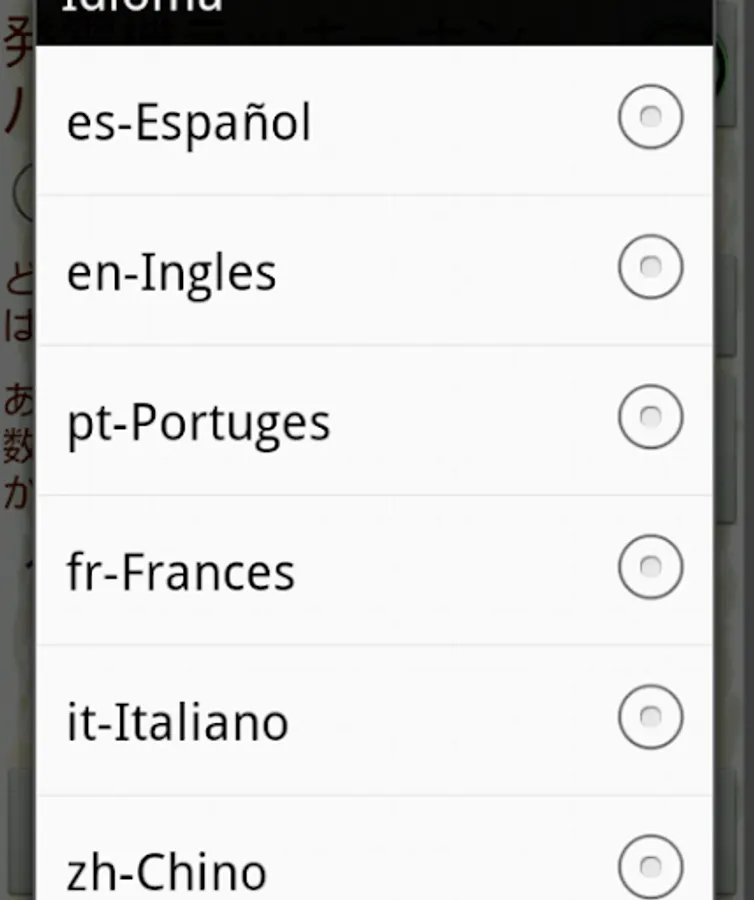Select the en-Ingles radio button

click(650, 266)
